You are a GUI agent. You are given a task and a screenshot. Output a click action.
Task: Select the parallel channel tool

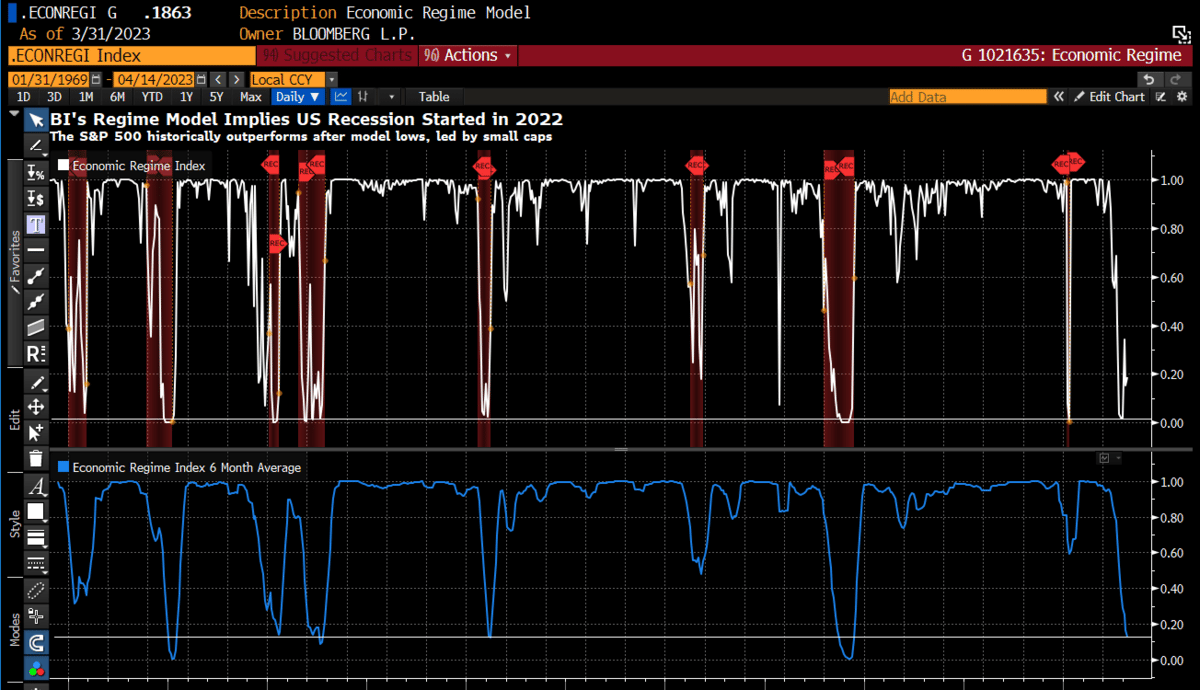(36, 327)
